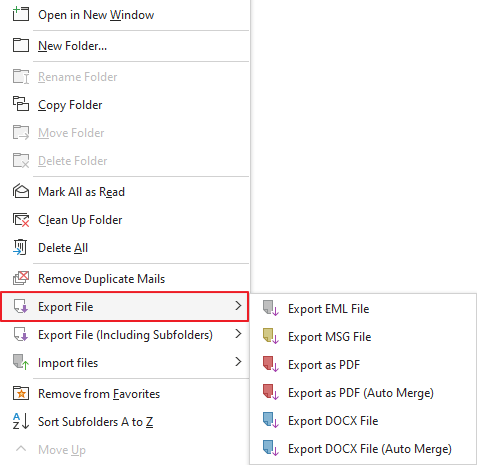Click the red Export as PDF icon
477x465 pixels.
click(270, 364)
